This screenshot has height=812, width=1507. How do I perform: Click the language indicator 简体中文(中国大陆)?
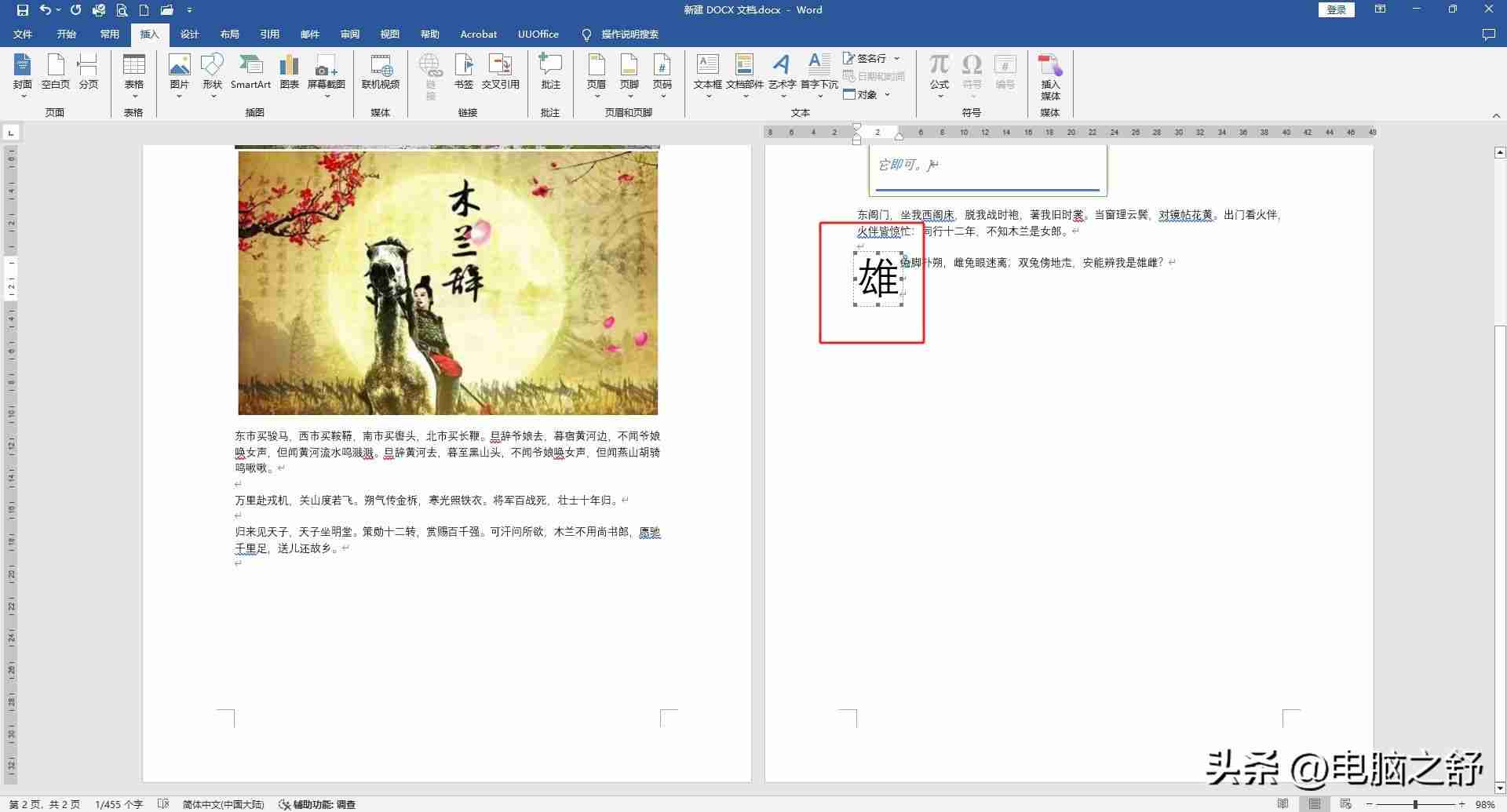223,804
